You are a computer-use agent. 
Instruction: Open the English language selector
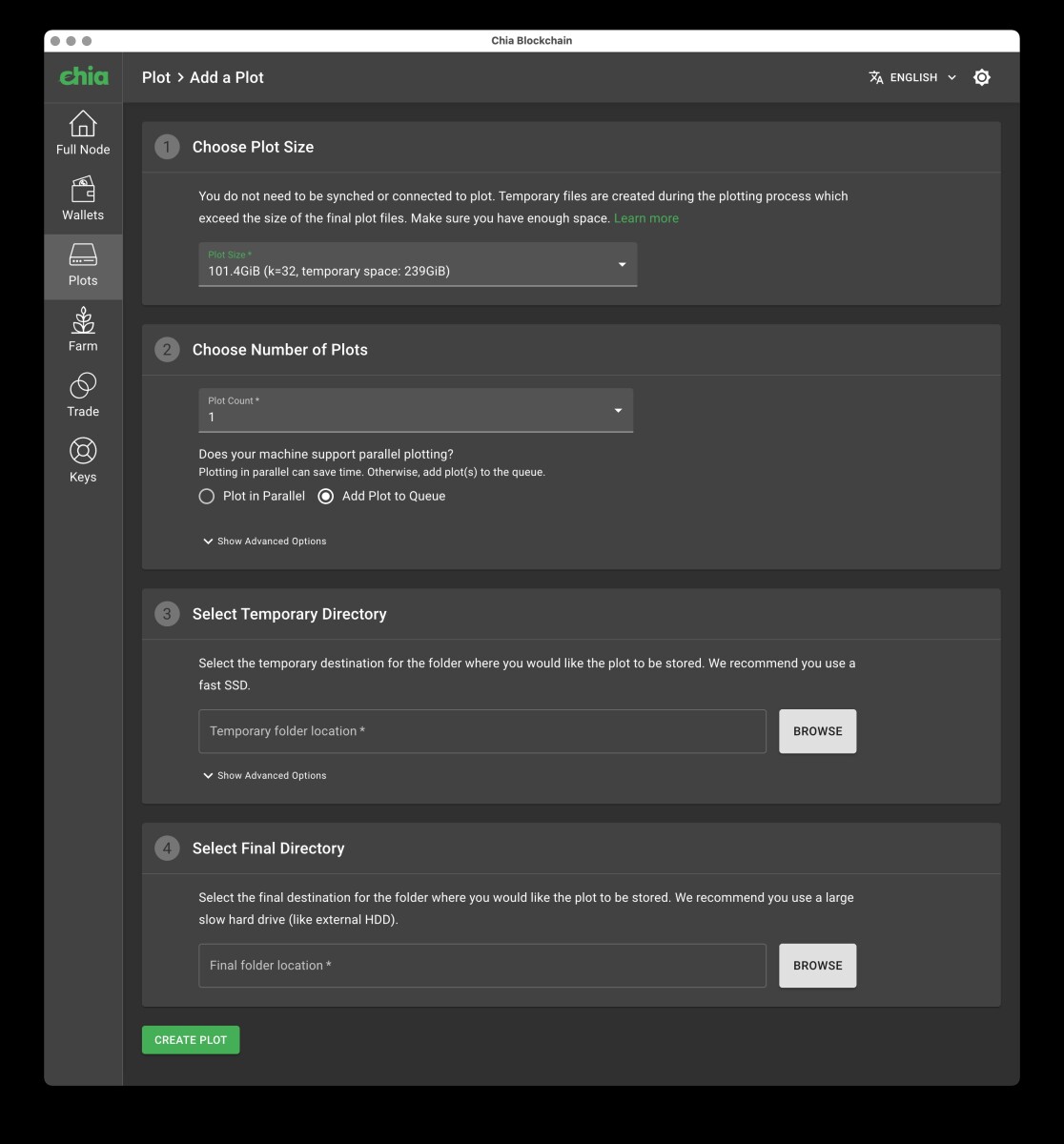[912, 77]
